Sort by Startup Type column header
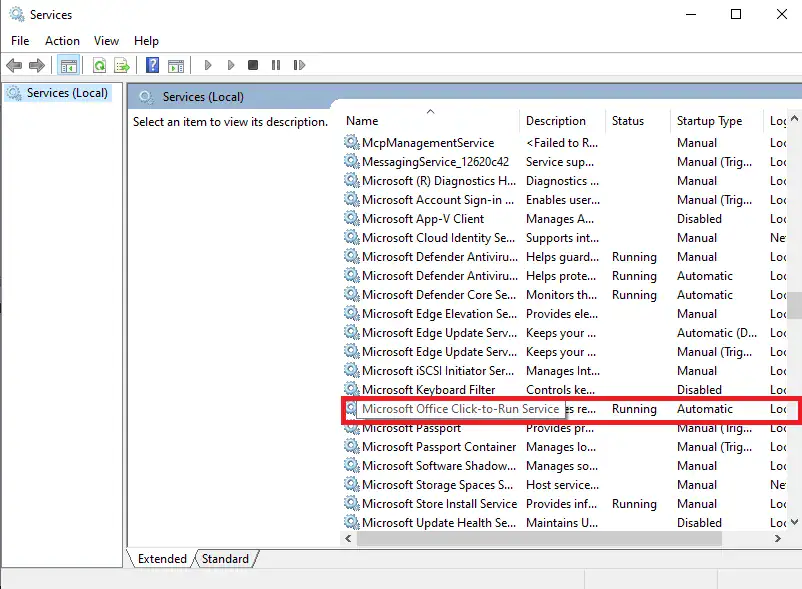 (x=709, y=121)
